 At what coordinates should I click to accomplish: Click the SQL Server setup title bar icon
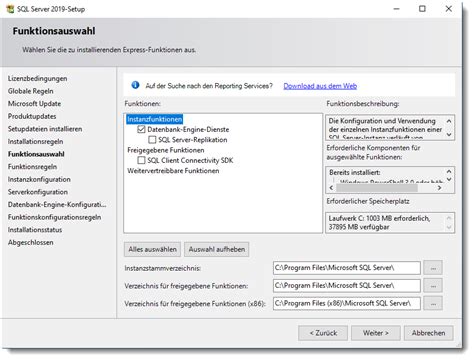(11, 9)
